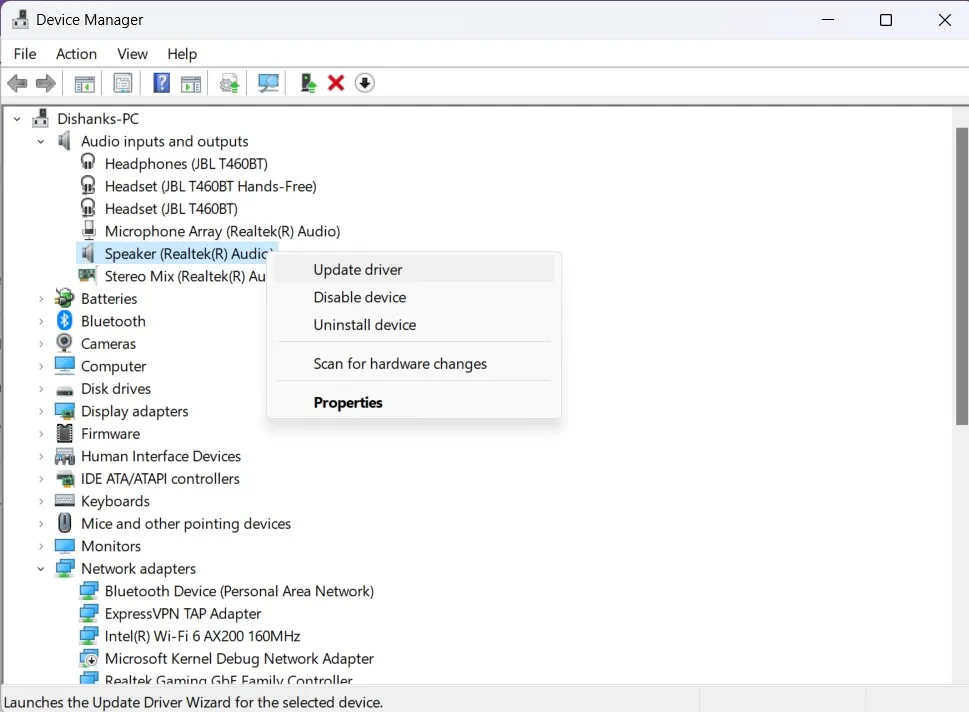Viewport: 969px width, 712px height.
Task: Expand the Cameras category
Action: tap(41, 344)
